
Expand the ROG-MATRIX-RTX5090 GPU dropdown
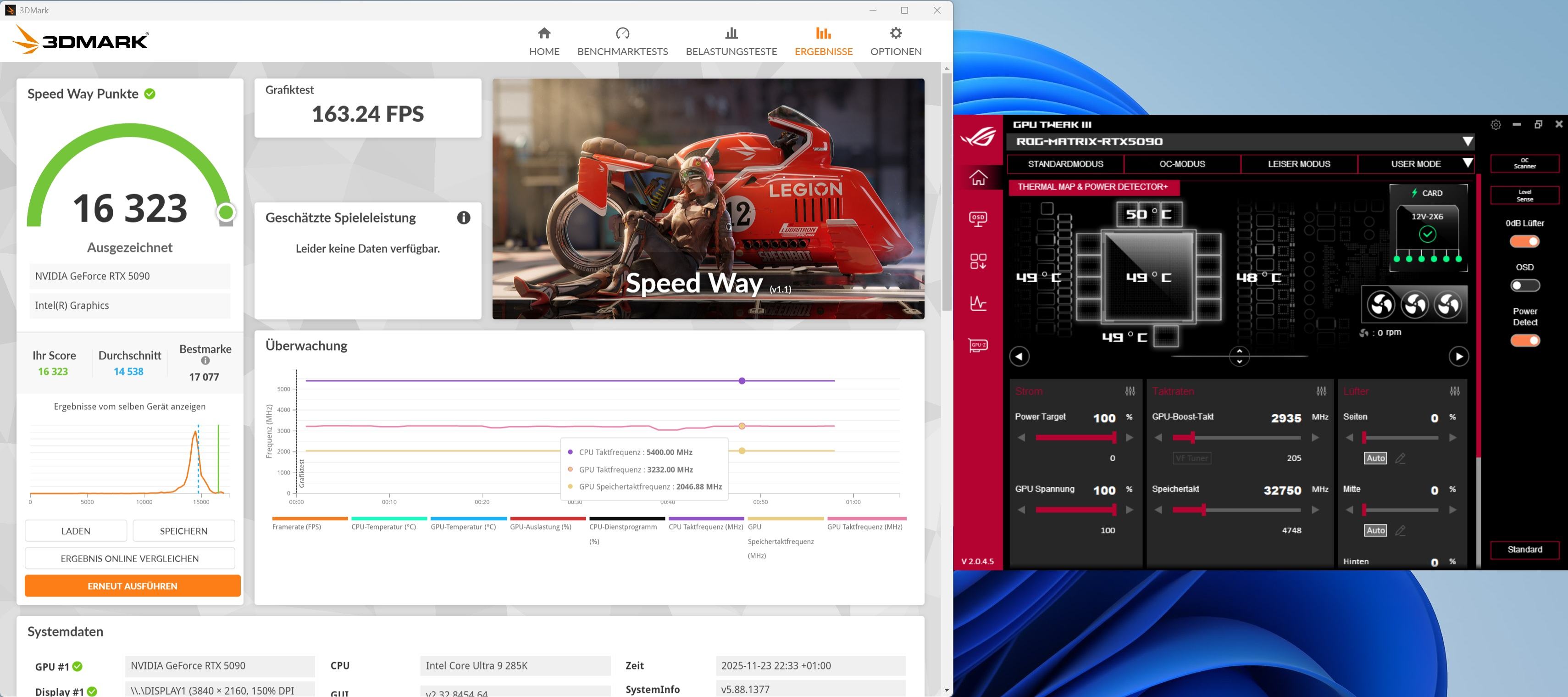tap(1468, 141)
